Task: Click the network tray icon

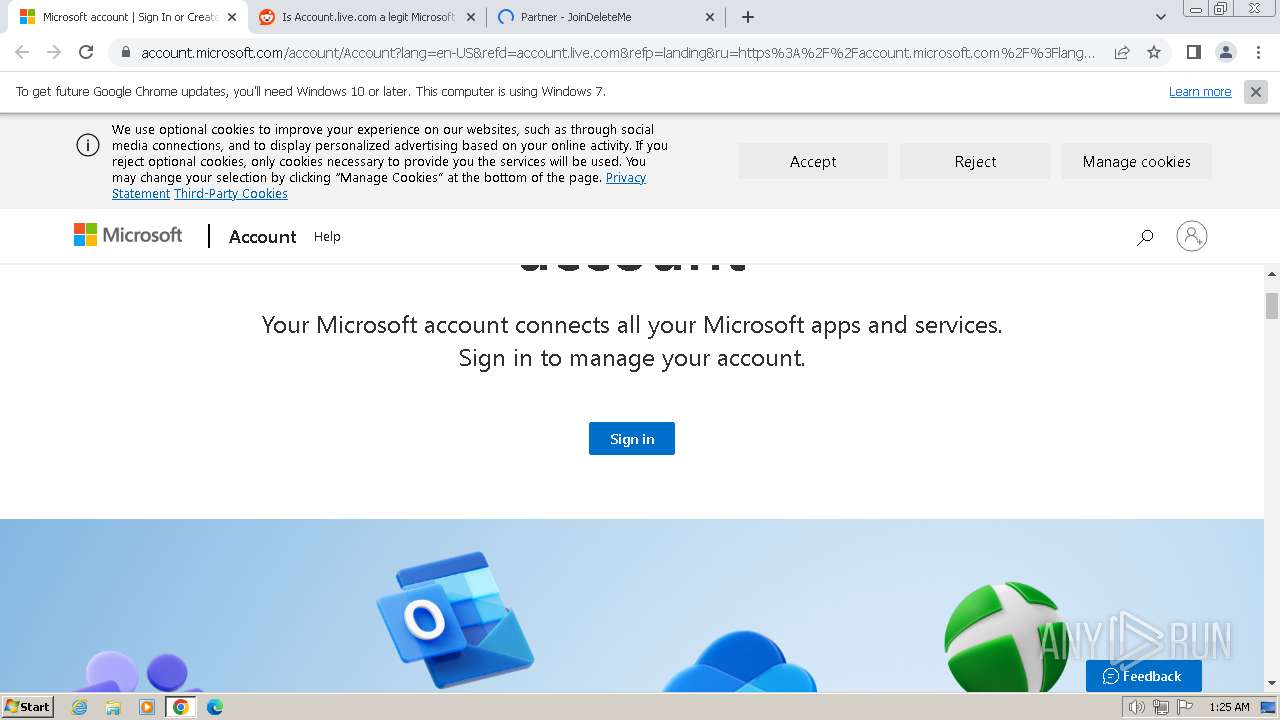Action: 1160,707
